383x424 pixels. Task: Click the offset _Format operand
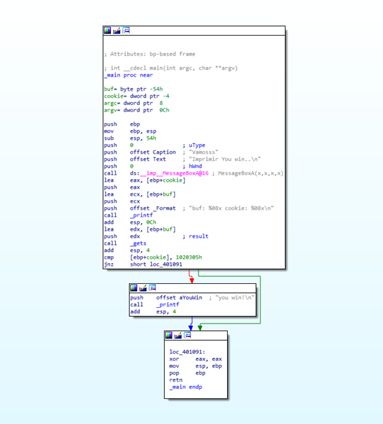(153, 208)
